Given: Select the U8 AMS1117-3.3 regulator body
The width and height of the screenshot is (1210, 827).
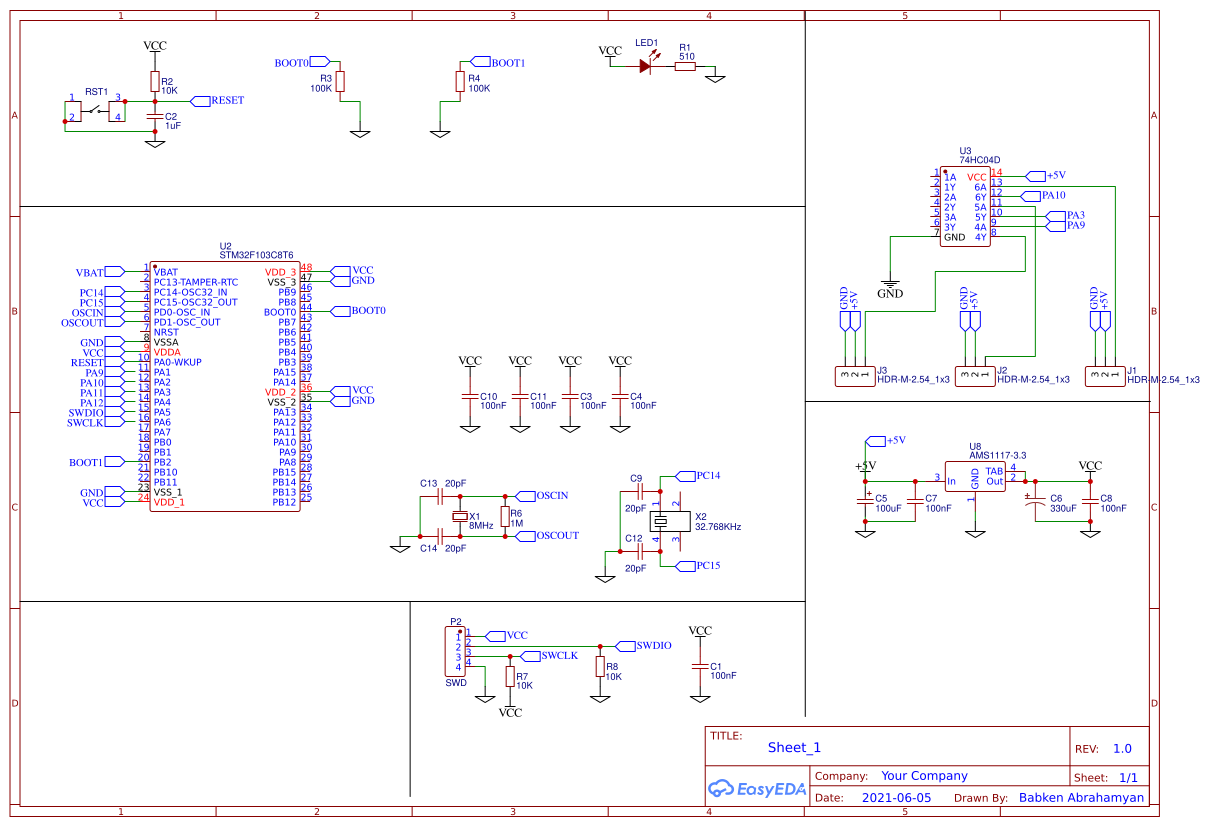Looking at the screenshot, I should click(975, 476).
